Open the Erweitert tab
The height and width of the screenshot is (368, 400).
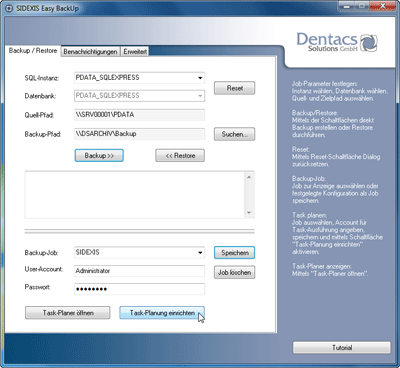(x=135, y=52)
